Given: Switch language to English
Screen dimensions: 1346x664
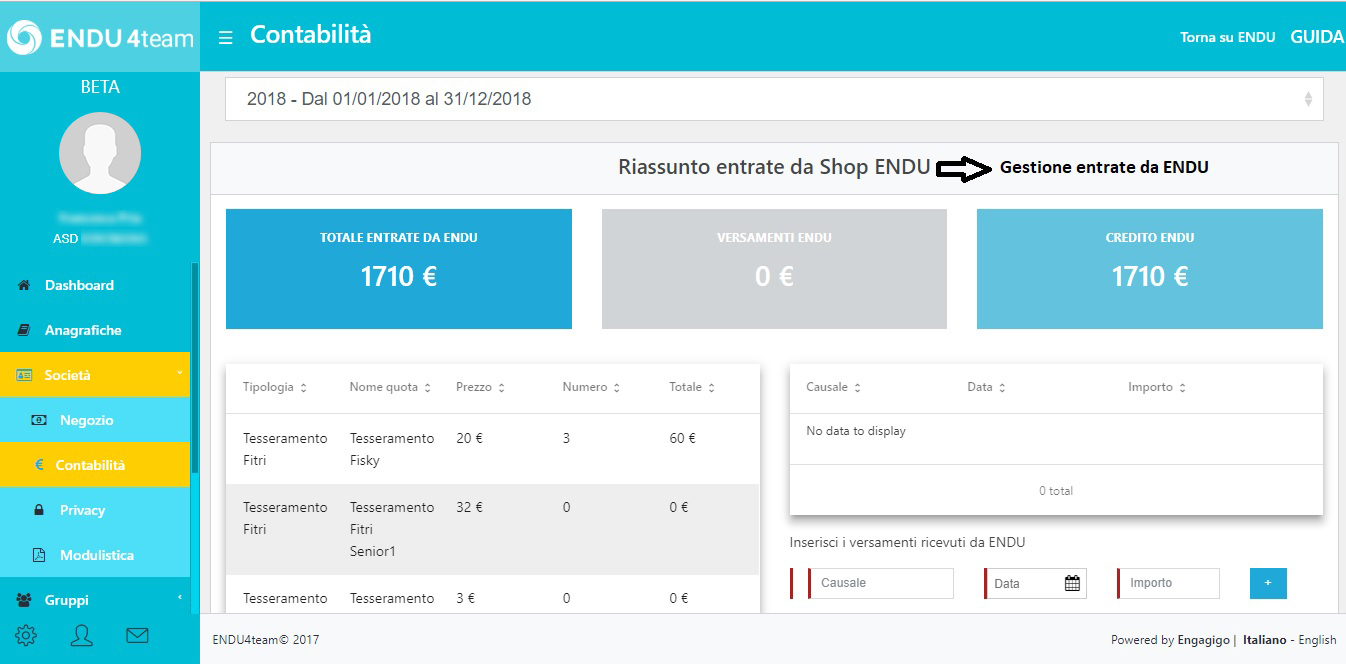Looking at the screenshot, I should [x=1317, y=640].
